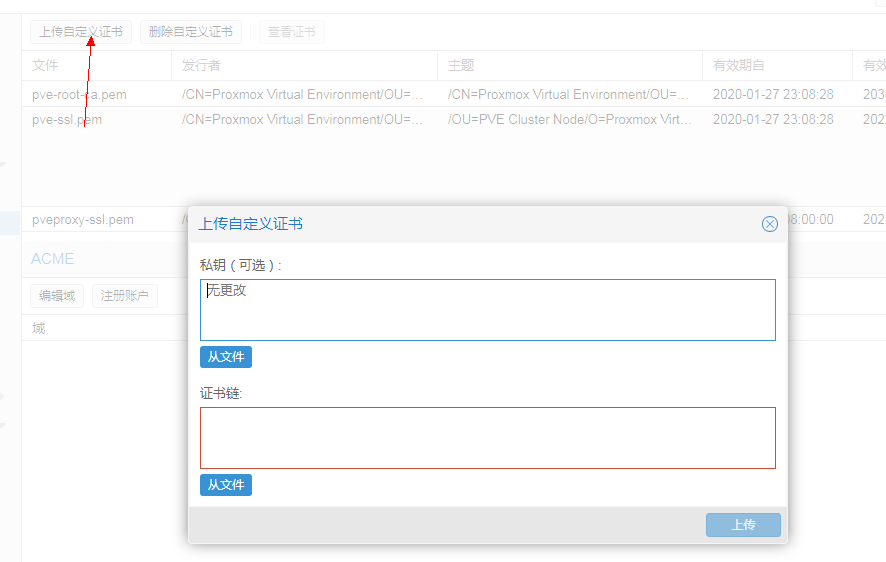Click the pve-ssl.pem valid-from date cell

tap(778, 120)
